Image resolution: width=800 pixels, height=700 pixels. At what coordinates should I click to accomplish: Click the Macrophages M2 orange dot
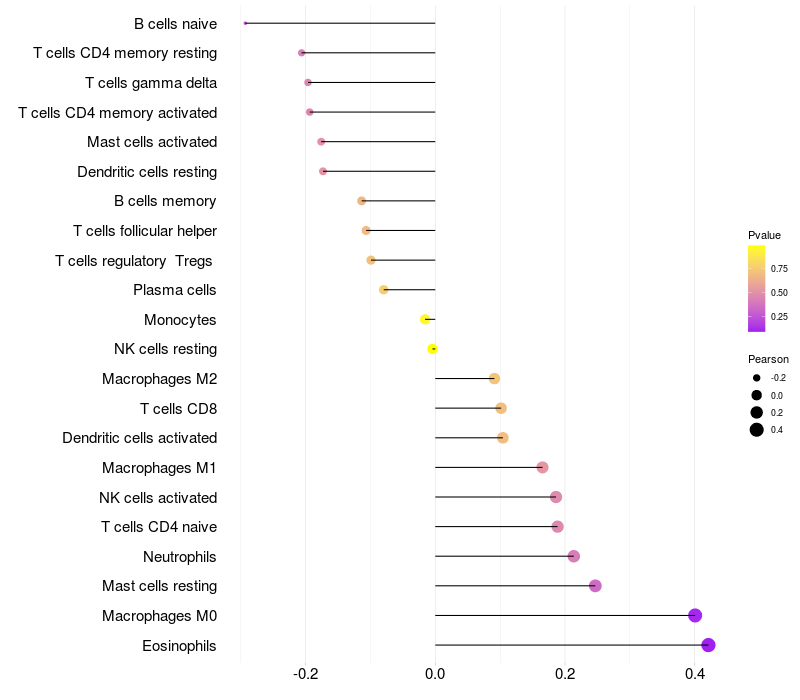494,379
